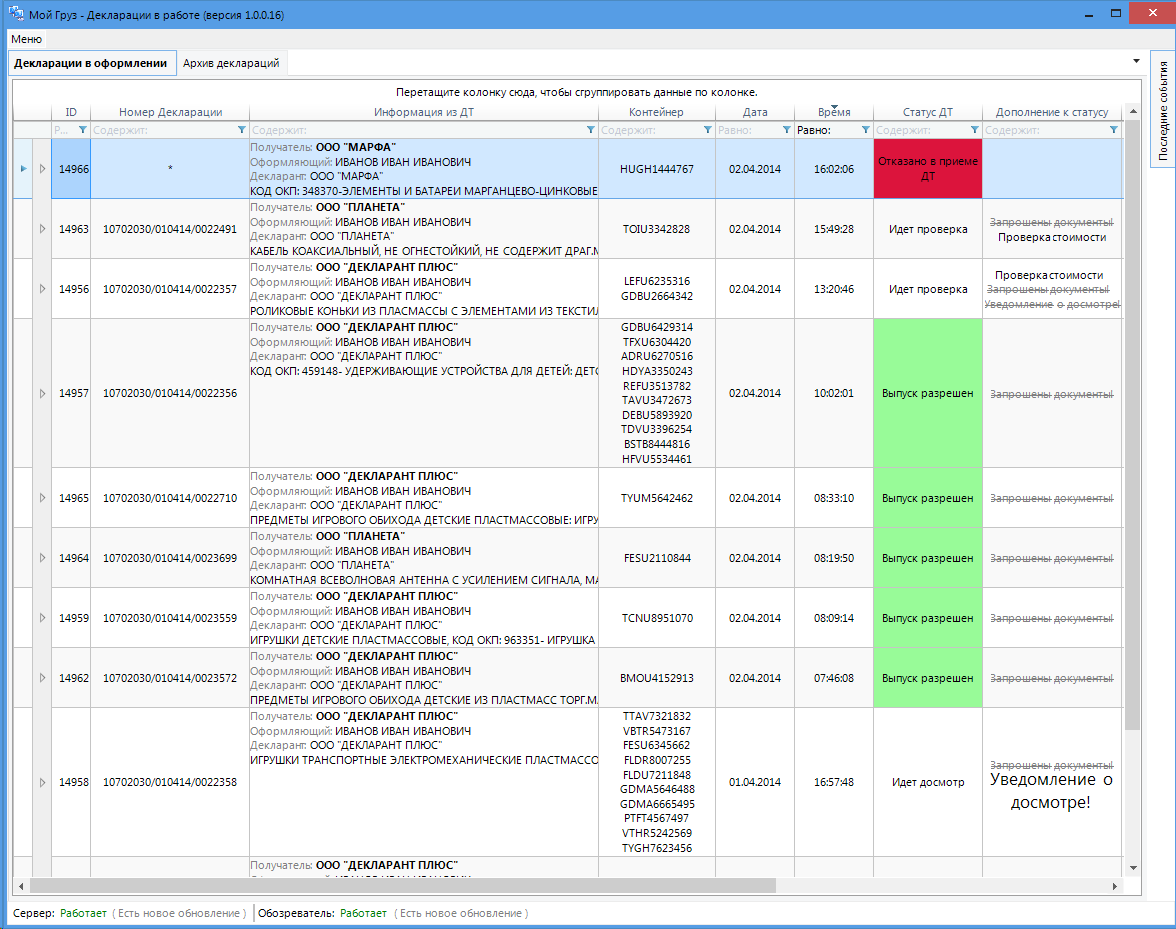Screen dimensions: 1176x929
Task: Click Сервер Работает status text
Action: [x=83, y=913]
